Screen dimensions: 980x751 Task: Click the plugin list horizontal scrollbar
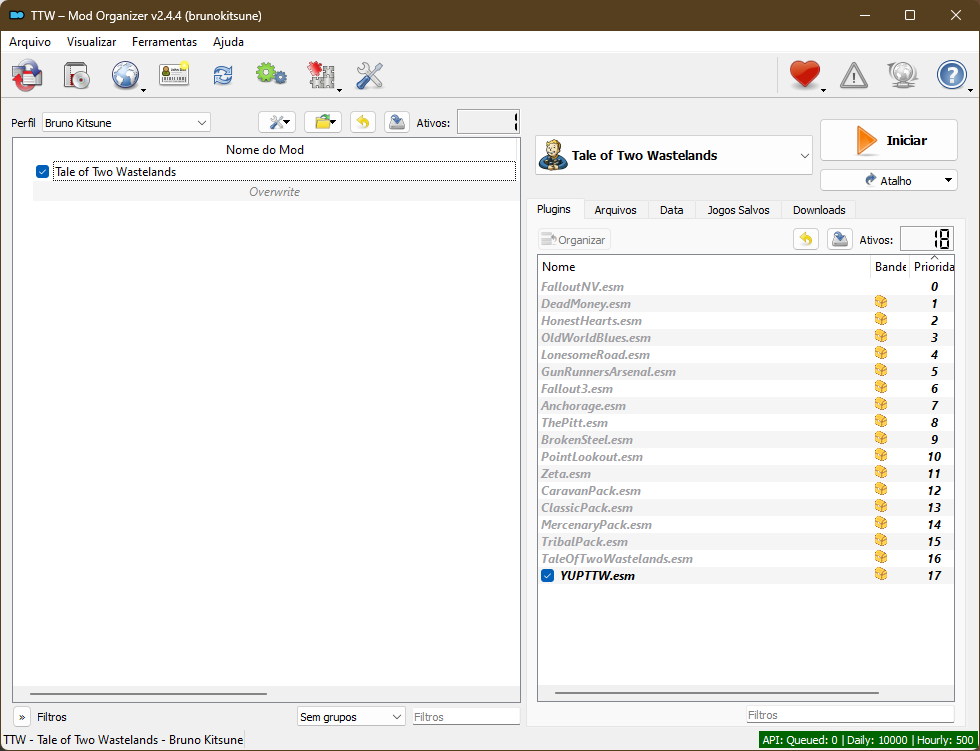[716, 693]
